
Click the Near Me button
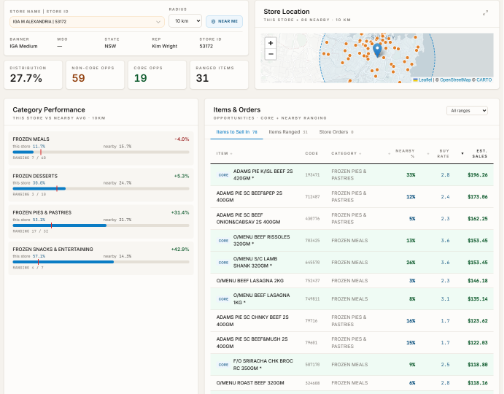click(x=224, y=21)
